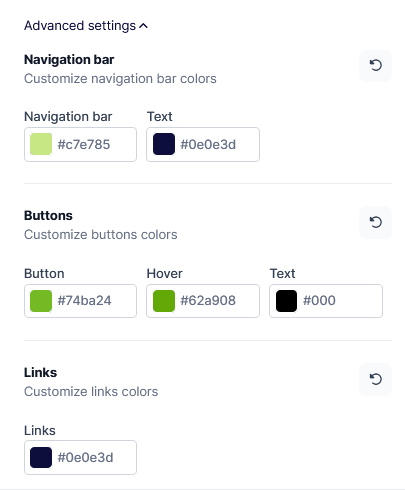
Task: Reset the Links colors
Action: click(x=375, y=379)
